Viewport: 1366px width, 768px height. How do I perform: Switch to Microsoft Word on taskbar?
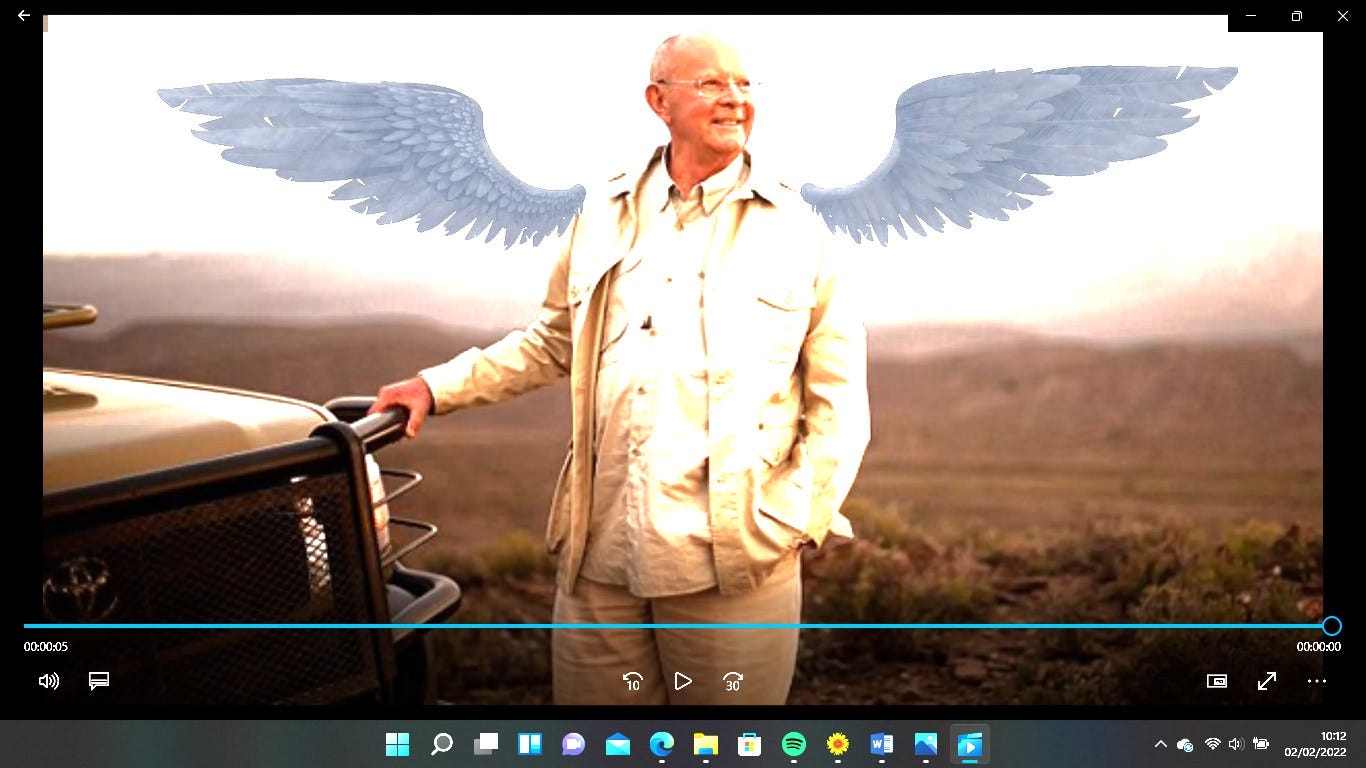[882, 744]
